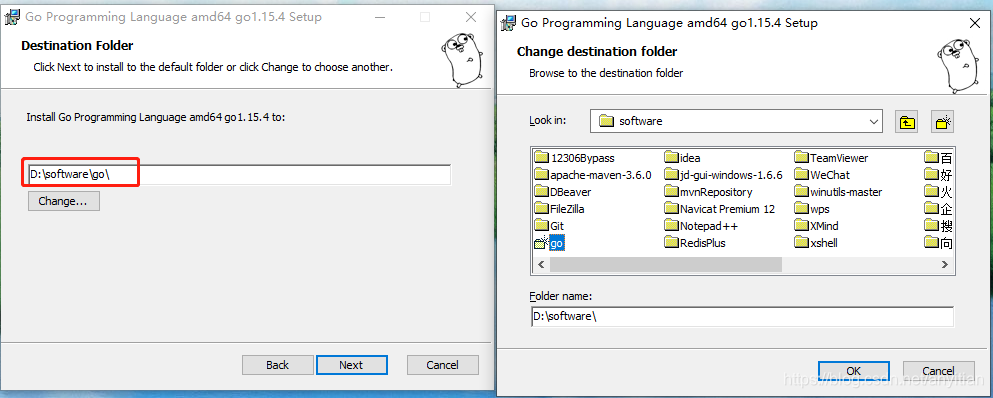The width and height of the screenshot is (993, 398).
Task: Select the Navicat Premium 12 folder
Action: point(720,209)
